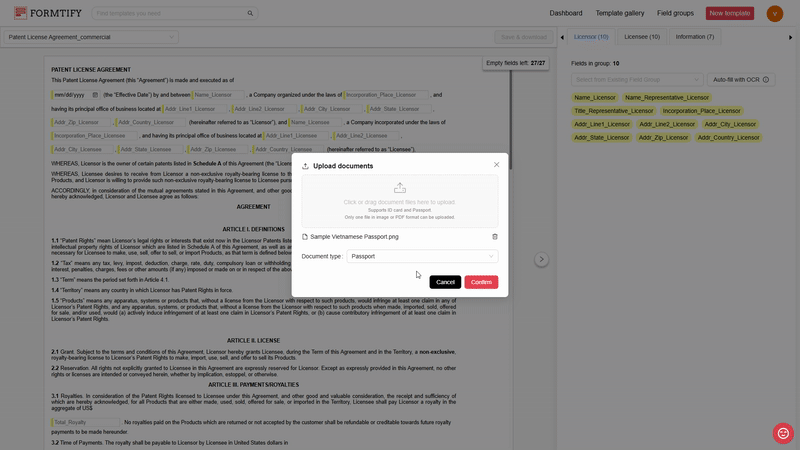Close the Upload documents dialog
The width and height of the screenshot is (800, 450).
496,165
